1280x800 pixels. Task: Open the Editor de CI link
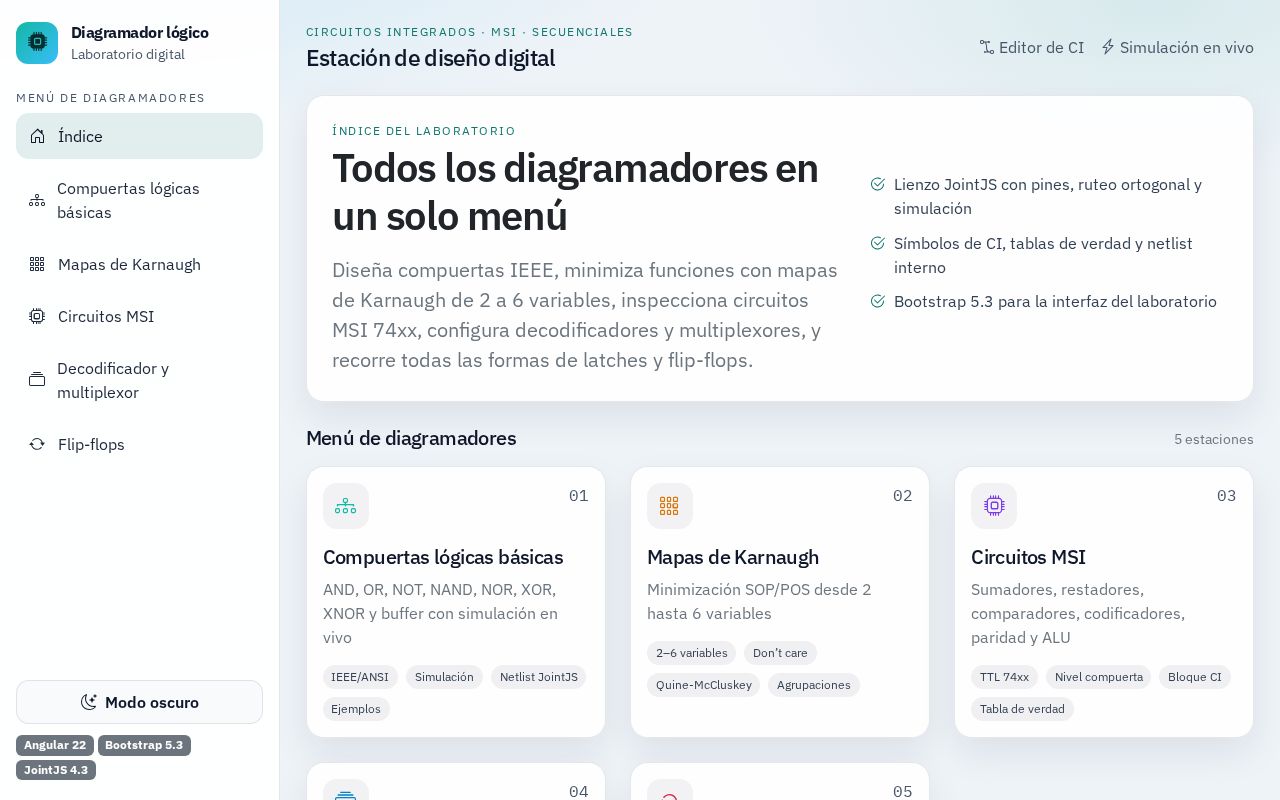1031,47
